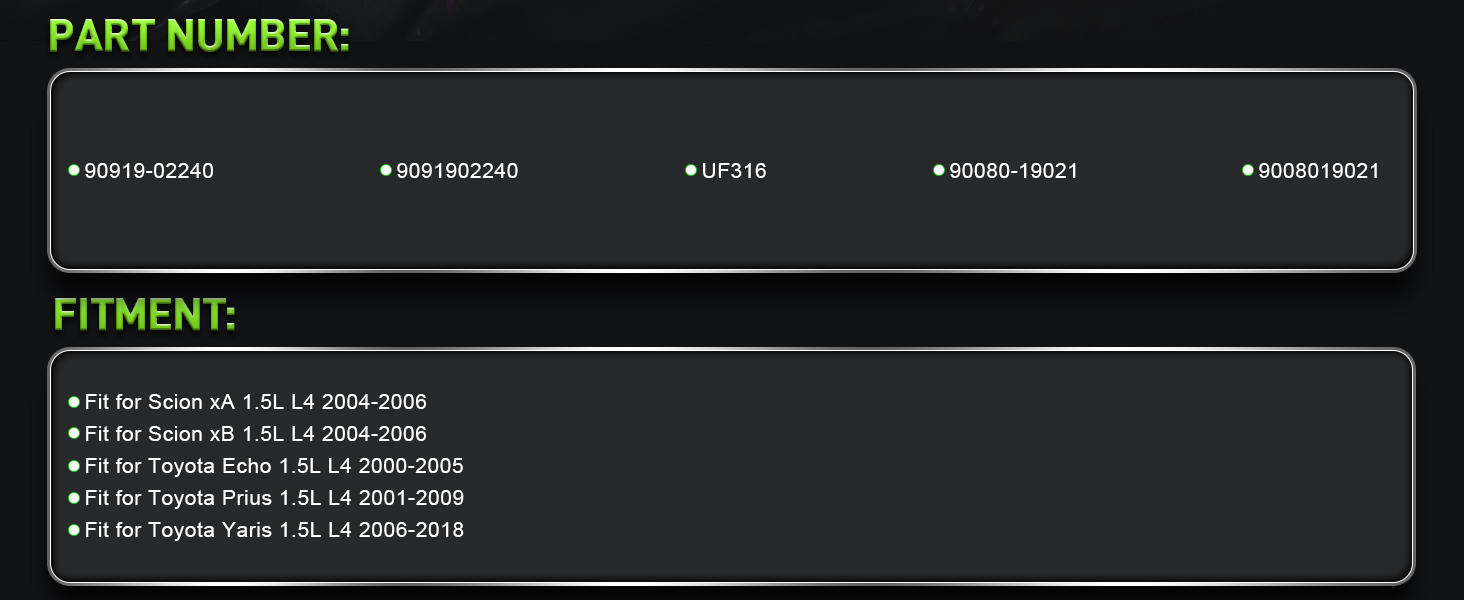Image resolution: width=1464 pixels, height=600 pixels.
Task: Click part number 9008019021
Action: click(1319, 171)
